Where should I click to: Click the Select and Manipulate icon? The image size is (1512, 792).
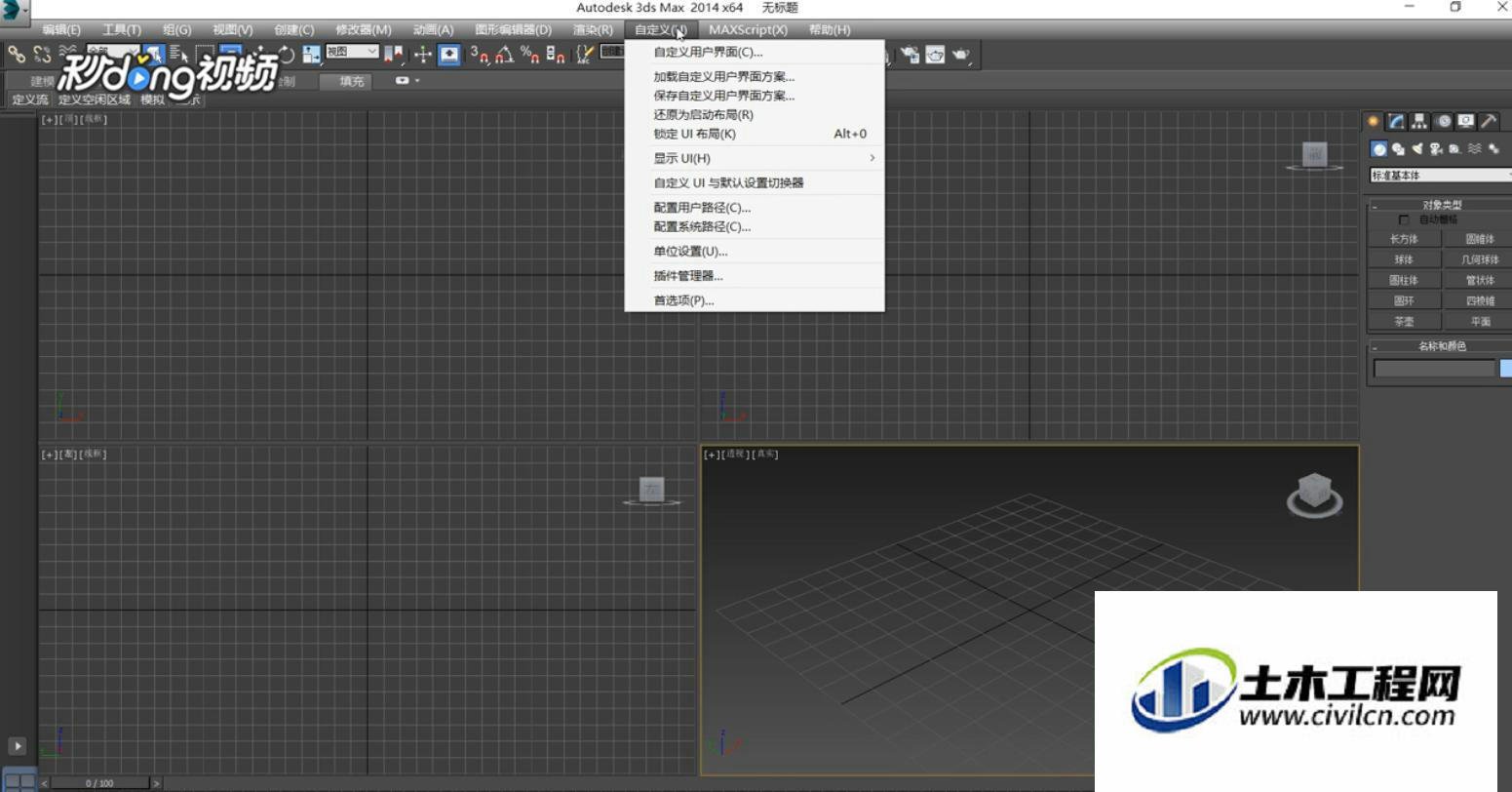[x=422, y=55]
